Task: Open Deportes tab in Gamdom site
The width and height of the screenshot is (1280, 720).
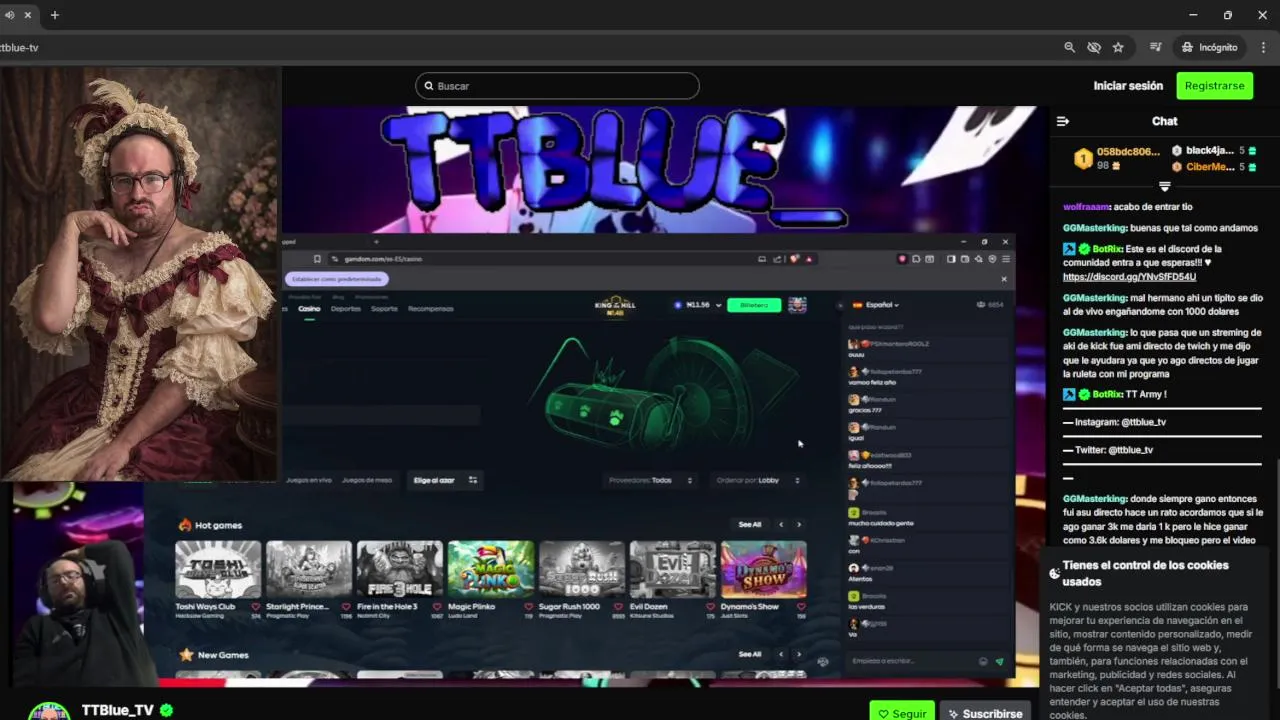Action: point(346,308)
